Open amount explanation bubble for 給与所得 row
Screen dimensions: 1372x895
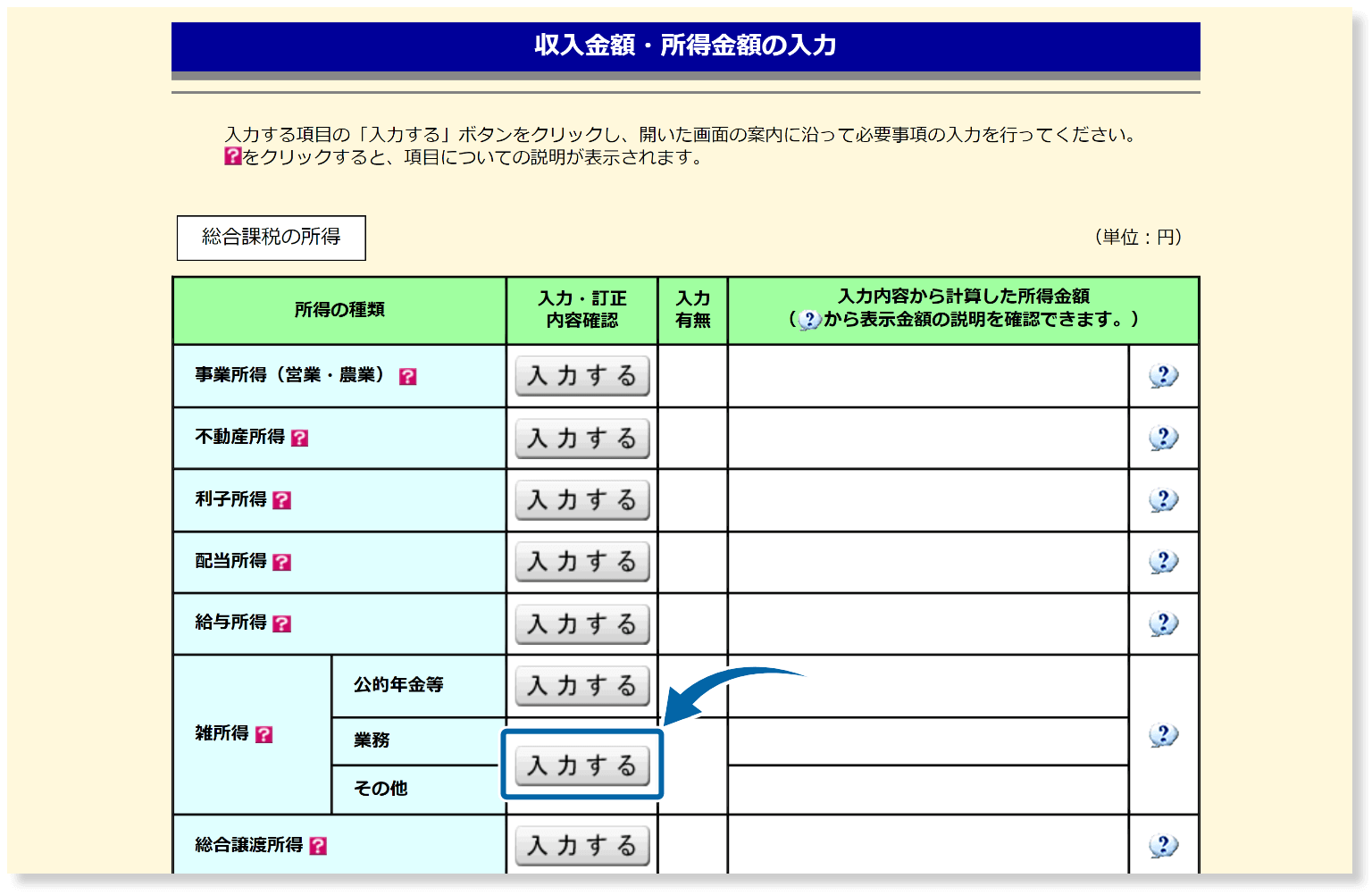(1164, 623)
